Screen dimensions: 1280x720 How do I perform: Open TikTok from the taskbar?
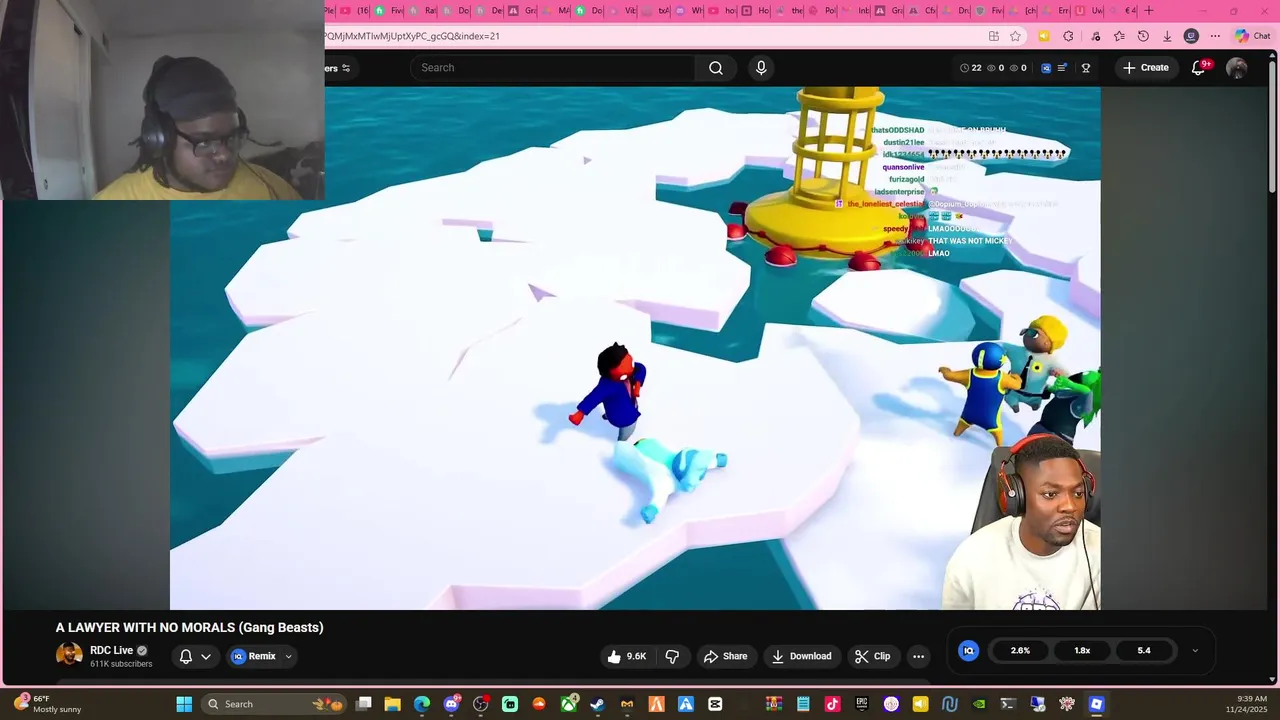832,704
